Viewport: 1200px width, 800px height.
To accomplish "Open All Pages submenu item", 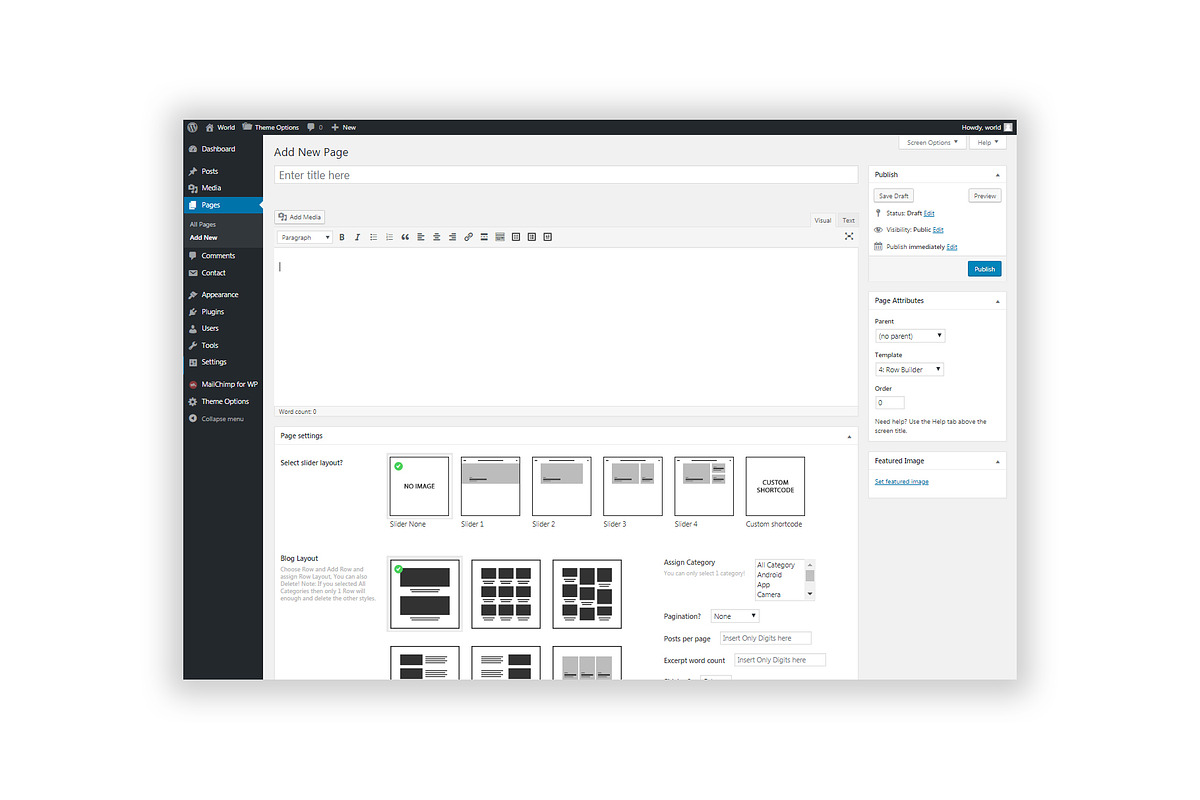I will point(203,225).
